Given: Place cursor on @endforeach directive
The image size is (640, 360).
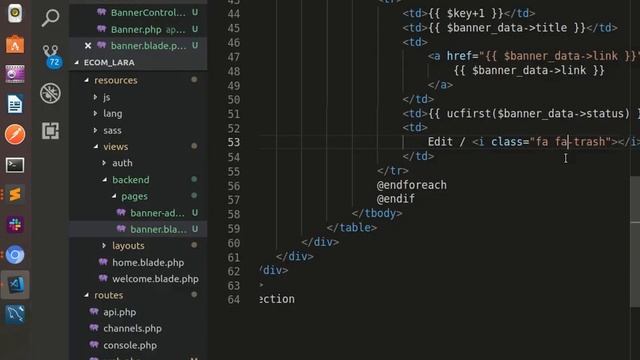Looking at the screenshot, I should coord(411,185).
